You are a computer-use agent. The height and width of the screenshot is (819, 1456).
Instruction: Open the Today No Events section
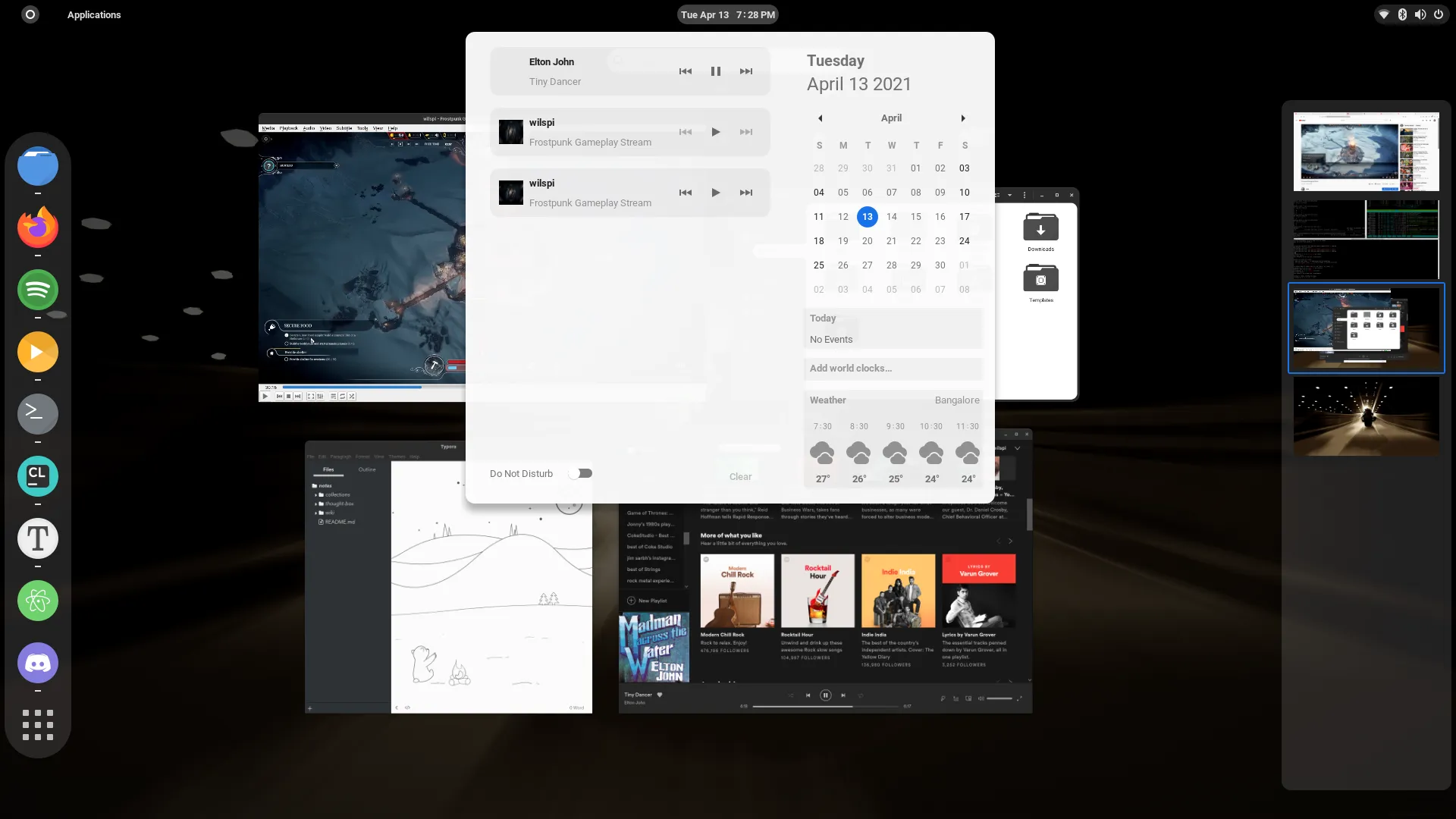click(x=893, y=328)
